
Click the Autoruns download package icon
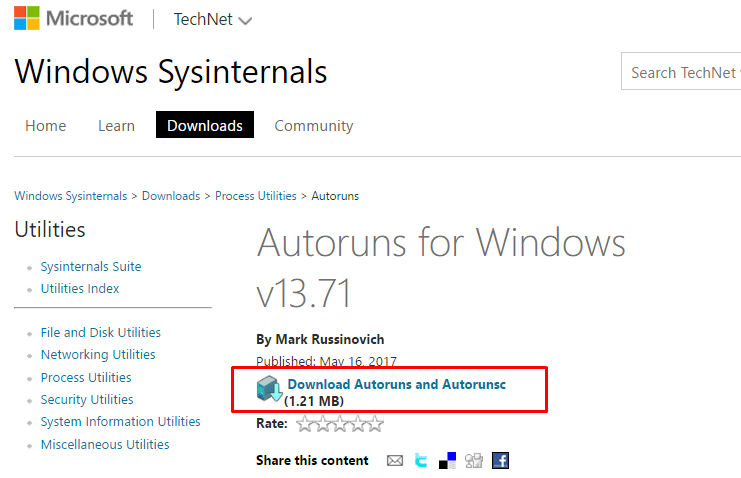pos(269,389)
